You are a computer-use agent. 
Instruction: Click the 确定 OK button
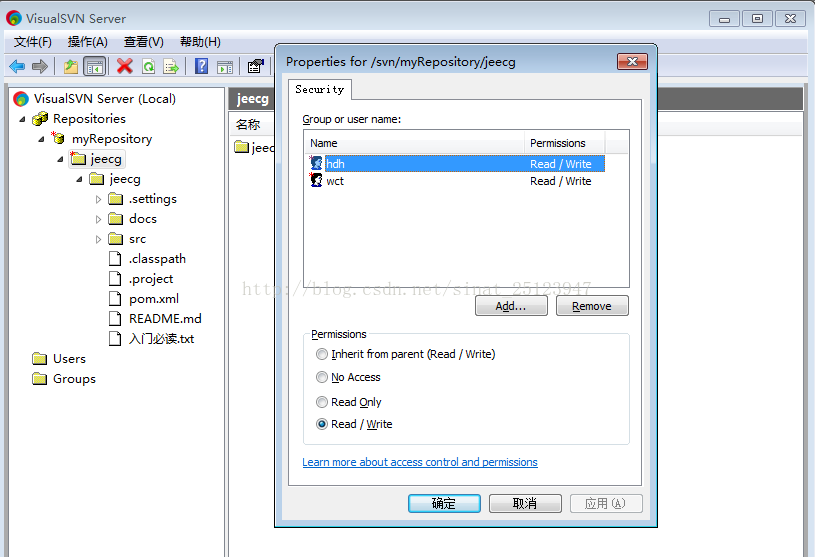coord(444,503)
